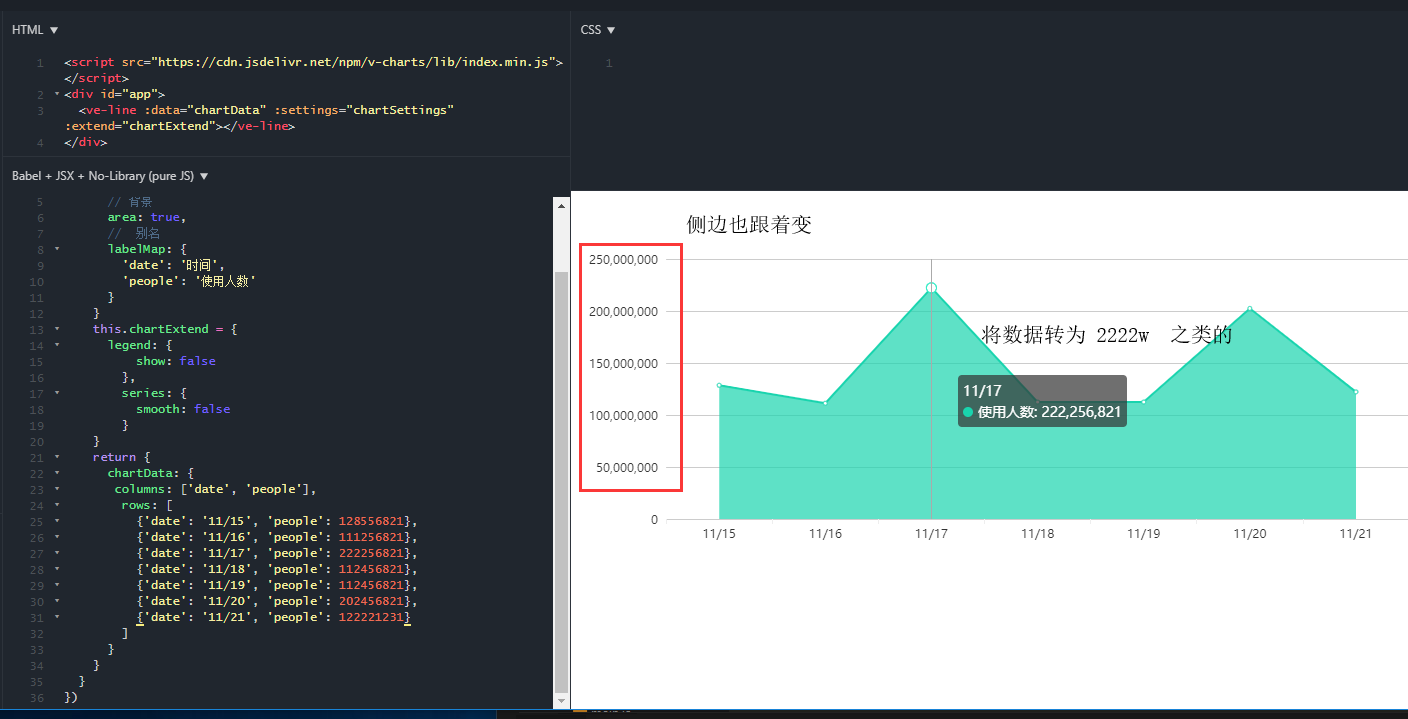This screenshot has height=719, width=1408.
Task: Collapse the chartExtend object fold arrow
Action: 55,329
